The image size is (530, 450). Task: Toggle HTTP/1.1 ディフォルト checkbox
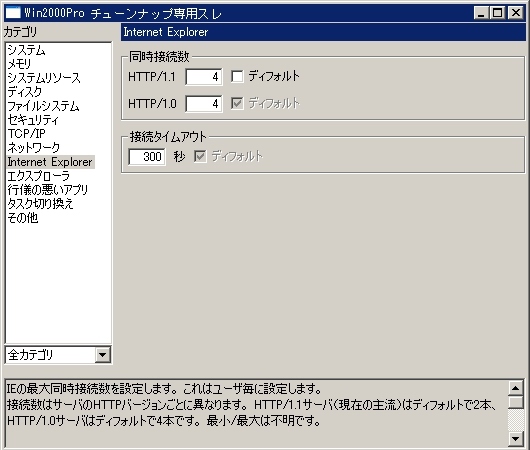point(237,76)
